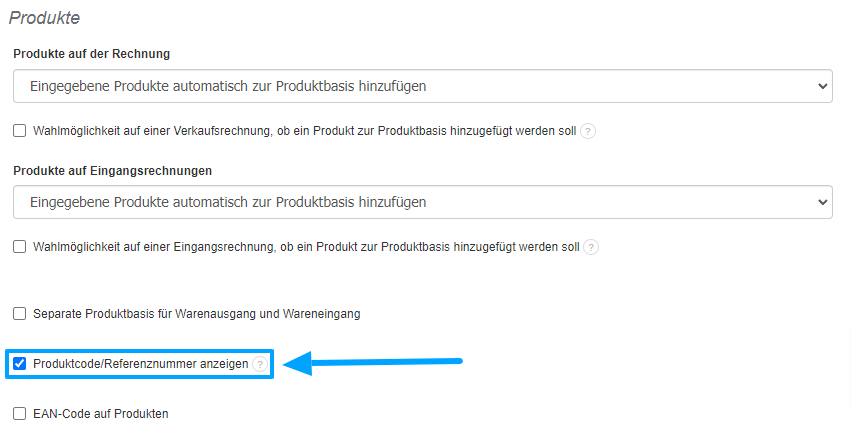Click chevron arrow of Eingangsrechnungen product select
Image resolution: width=851 pixels, height=431 pixels.
tap(823, 202)
